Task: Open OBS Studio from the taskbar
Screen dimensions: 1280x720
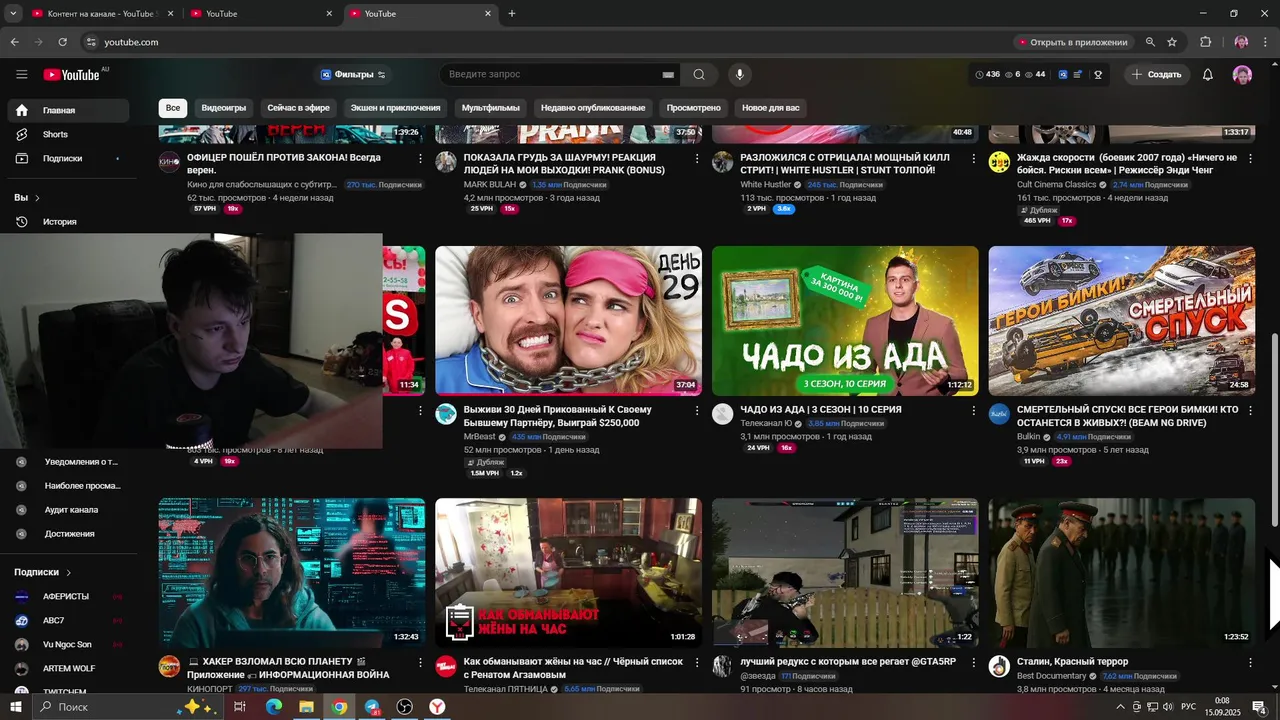Action: click(x=405, y=707)
